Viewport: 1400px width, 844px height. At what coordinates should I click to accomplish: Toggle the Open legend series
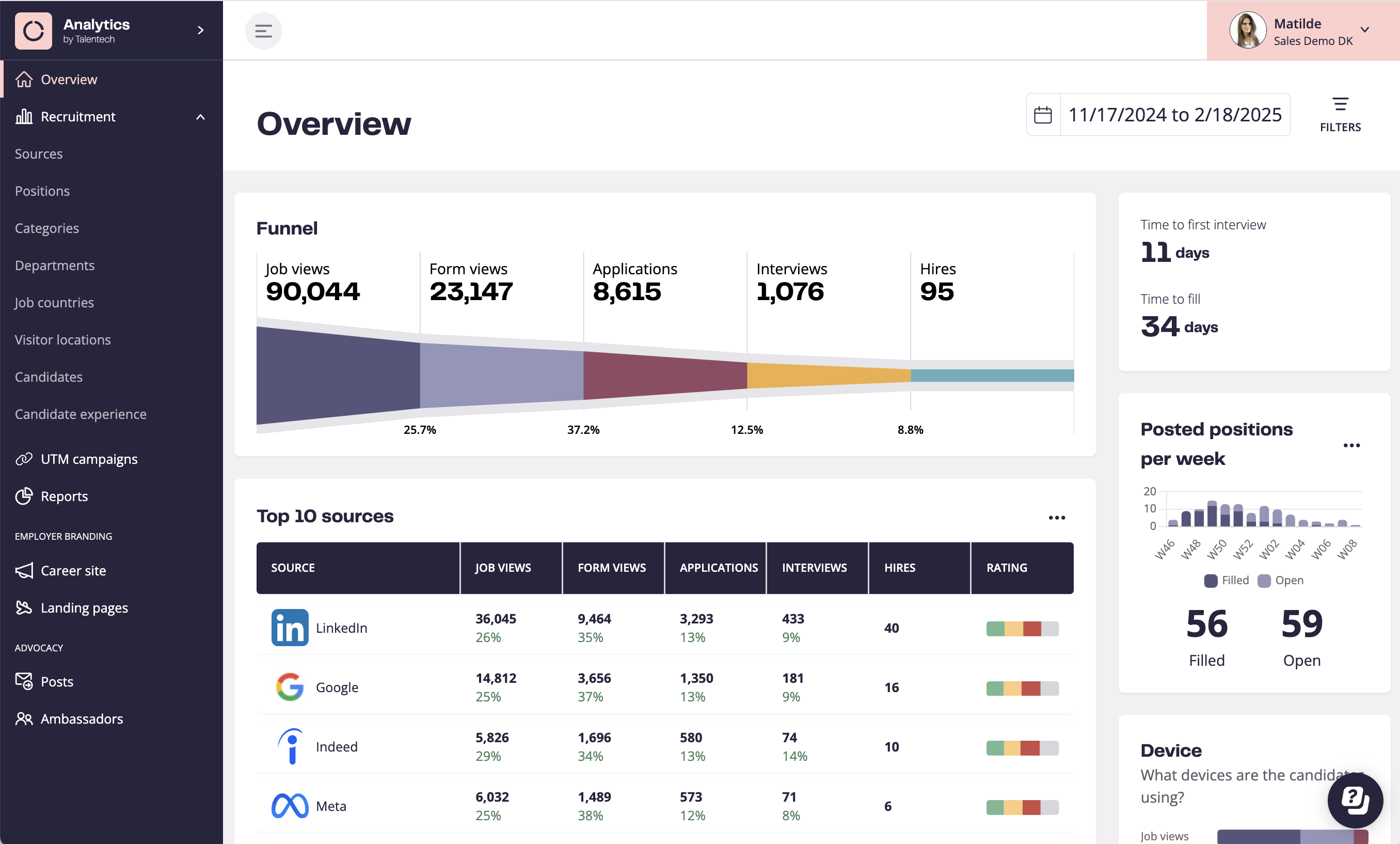pos(1281,580)
